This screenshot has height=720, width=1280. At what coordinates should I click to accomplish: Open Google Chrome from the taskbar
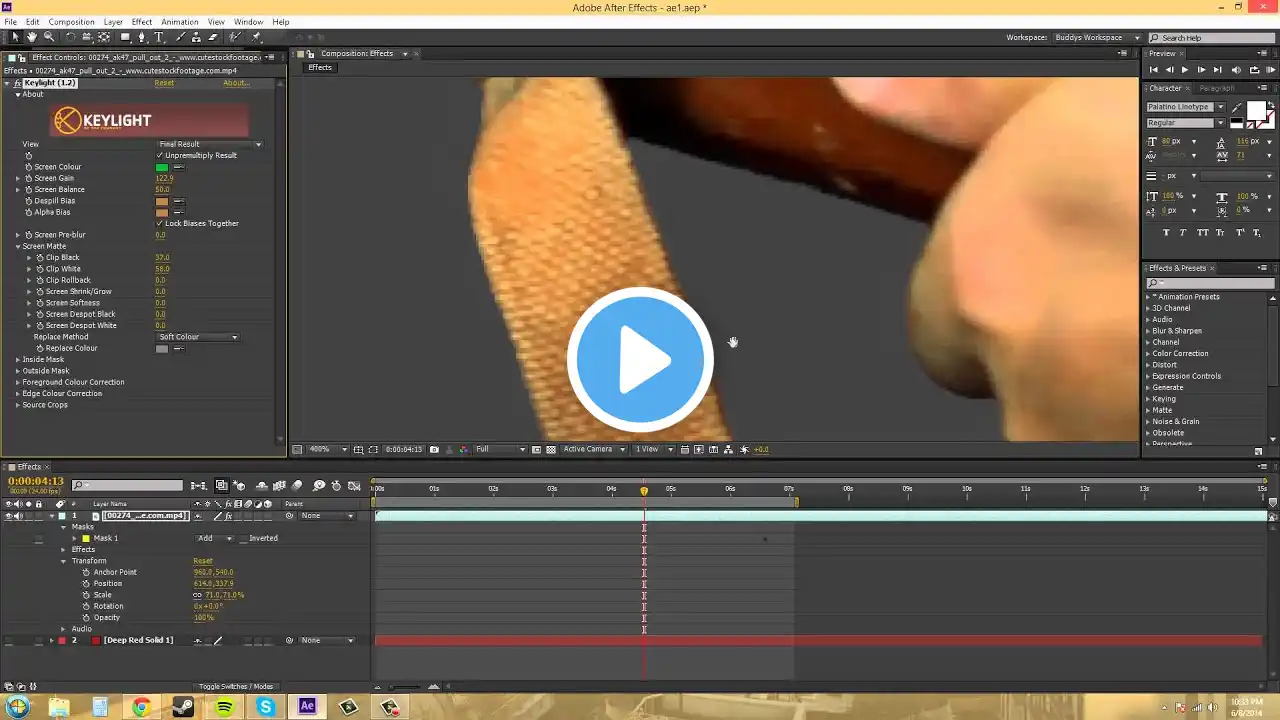point(141,707)
